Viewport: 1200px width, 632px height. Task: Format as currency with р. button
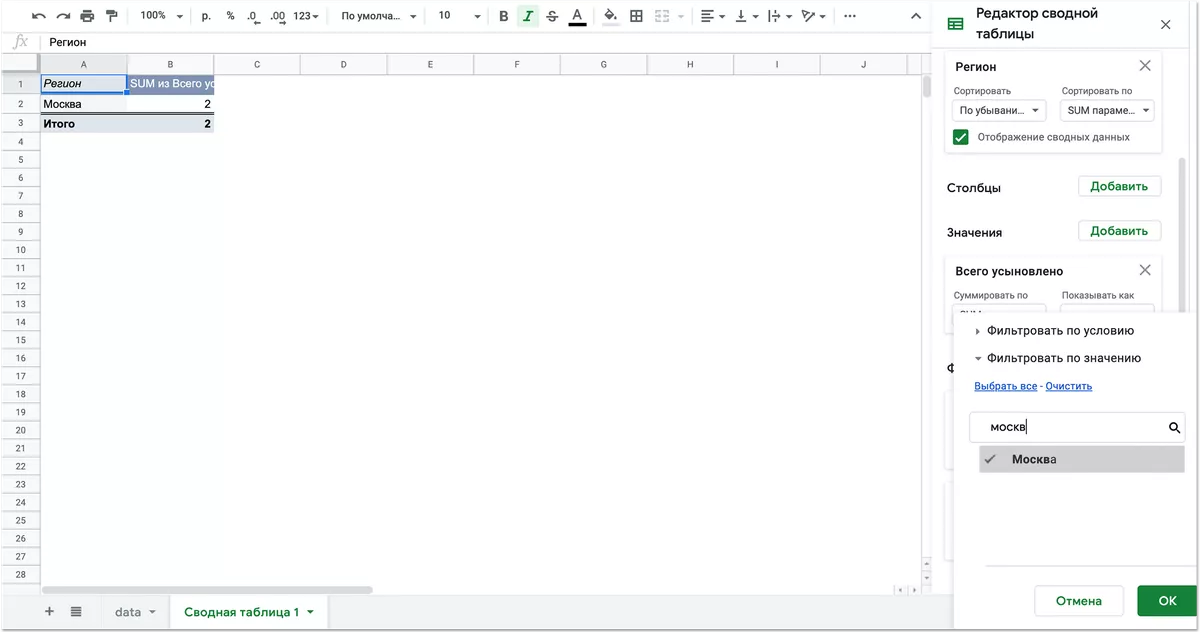(207, 16)
